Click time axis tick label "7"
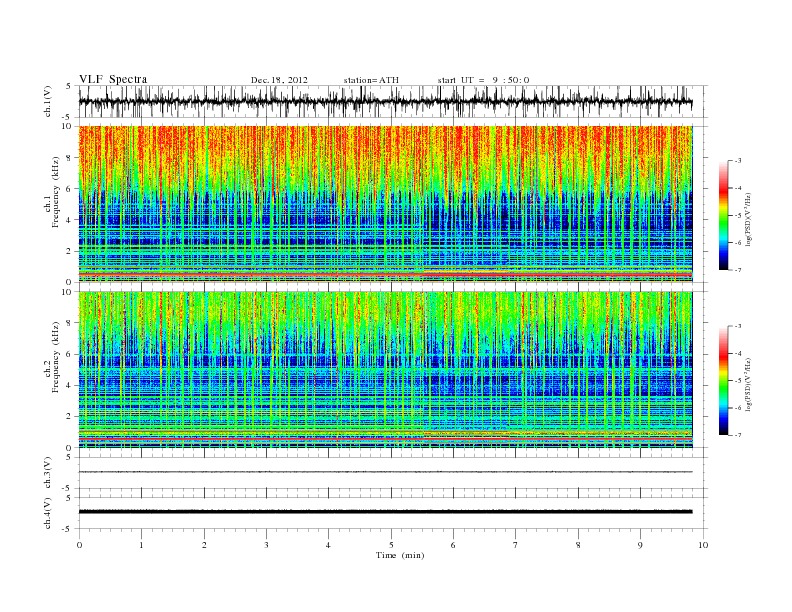The image size is (792, 612). pyautogui.click(x=516, y=545)
